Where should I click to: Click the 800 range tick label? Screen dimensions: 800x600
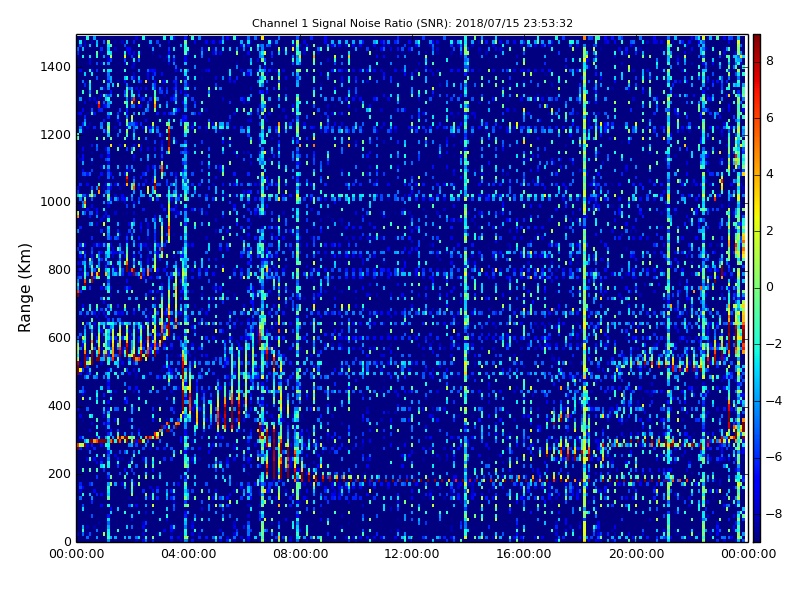[59, 270]
